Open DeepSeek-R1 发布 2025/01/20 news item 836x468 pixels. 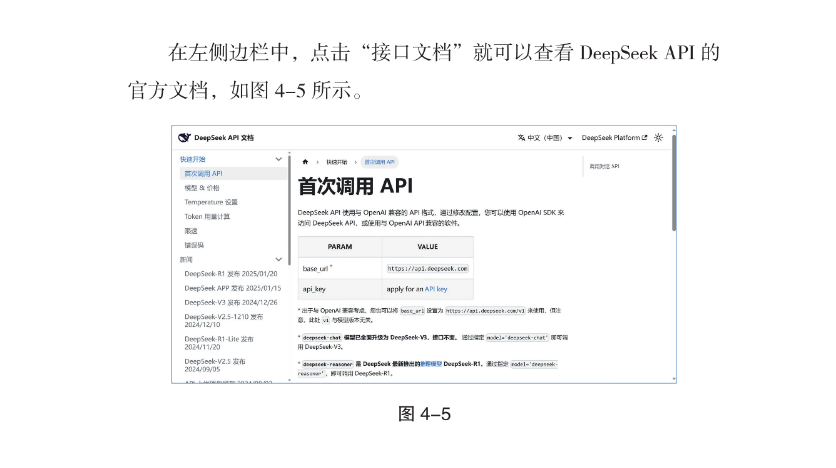pyautogui.click(x=231, y=273)
